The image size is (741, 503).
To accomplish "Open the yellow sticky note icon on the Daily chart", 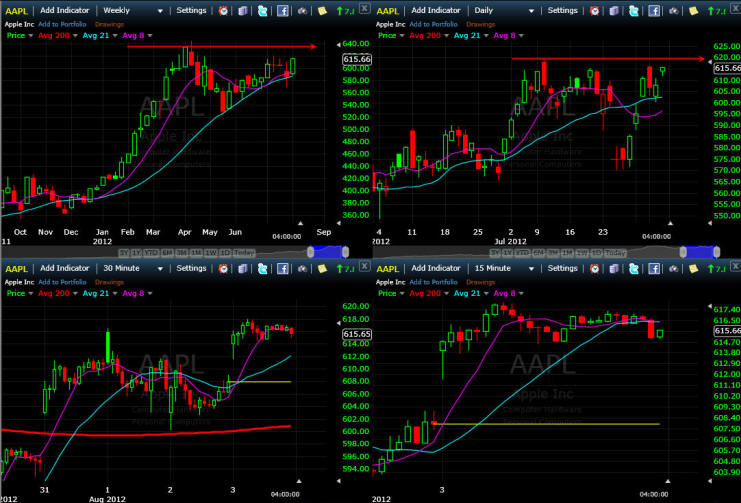I will pyautogui.click(x=693, y=10).
